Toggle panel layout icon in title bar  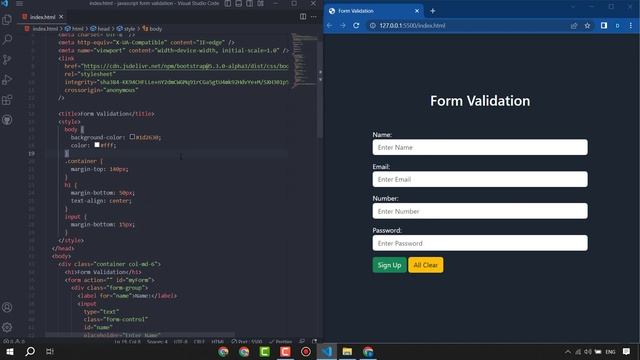(239, 3)
